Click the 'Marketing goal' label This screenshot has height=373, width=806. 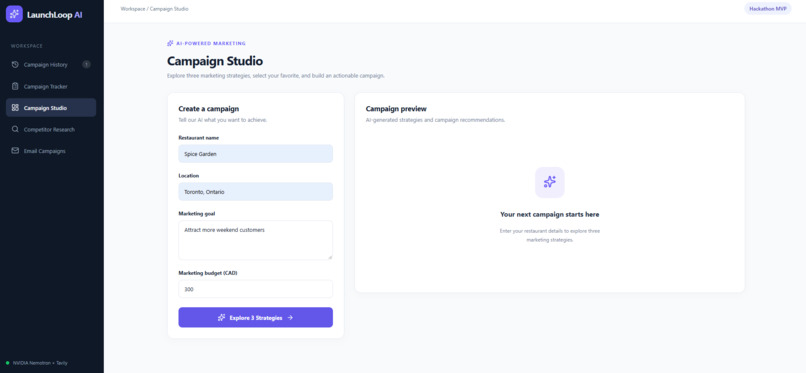coord(197,214)
